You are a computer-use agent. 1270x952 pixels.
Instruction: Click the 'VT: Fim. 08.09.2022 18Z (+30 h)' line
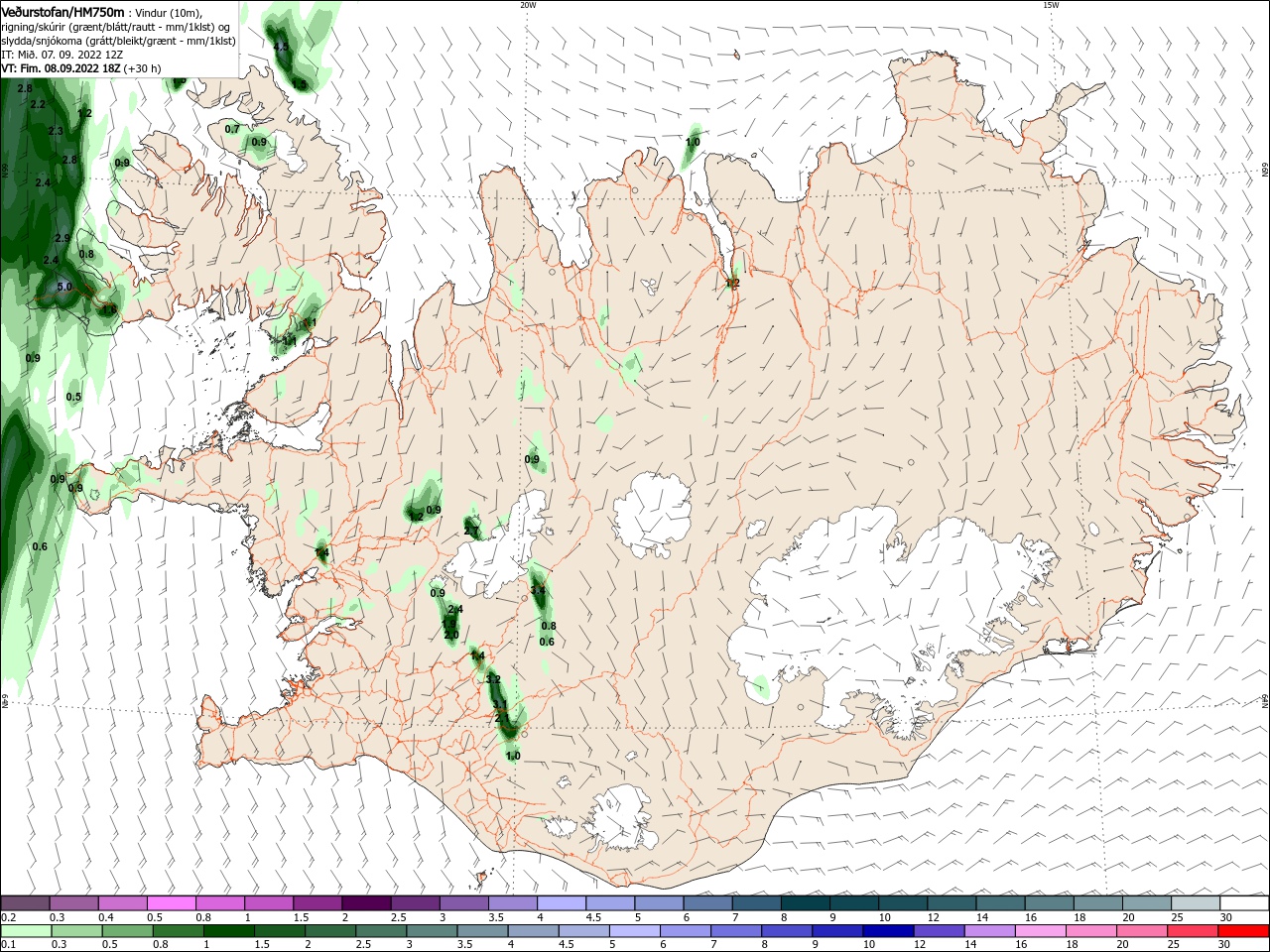(x=81, y=68)
